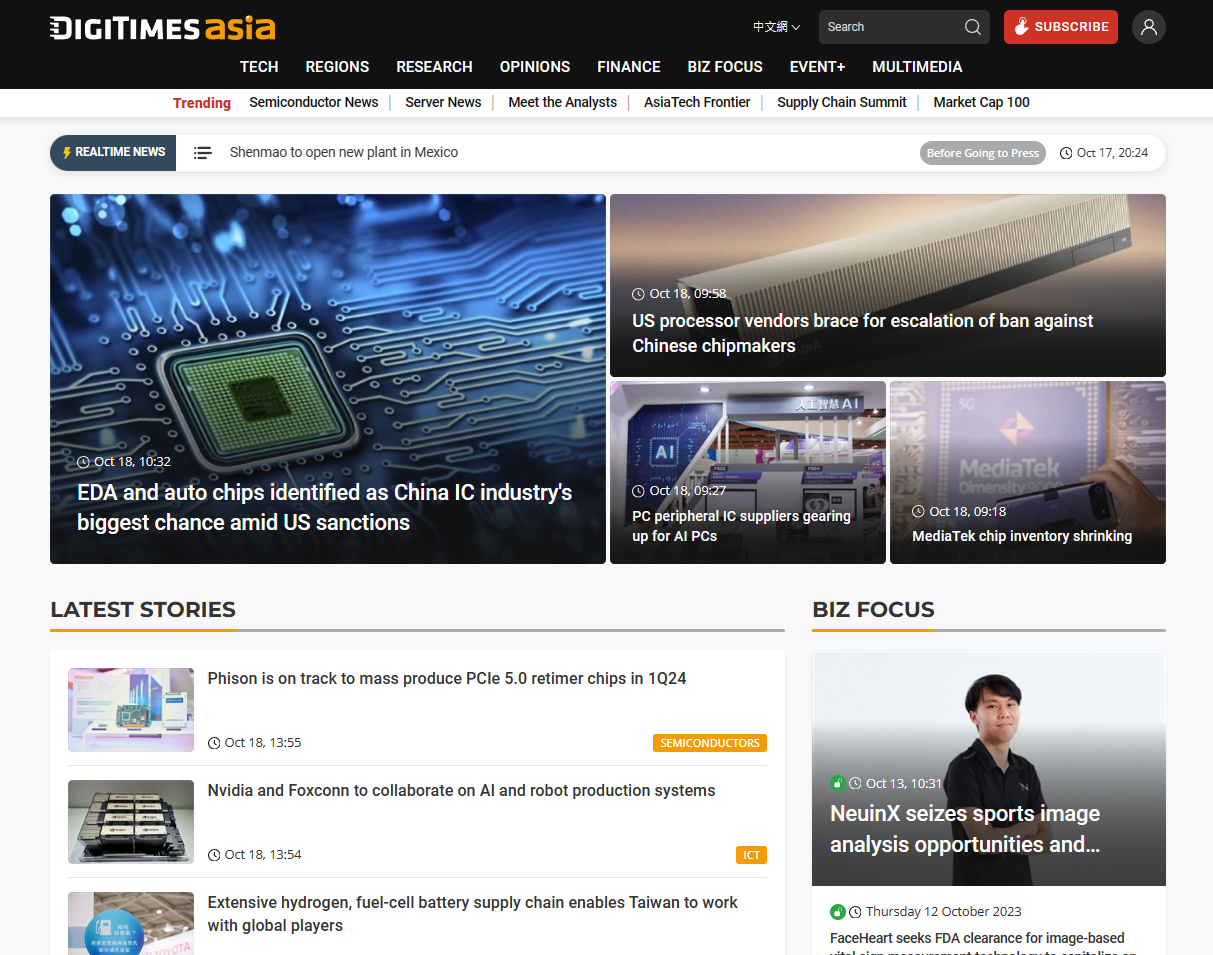This screenshot has height=955, width=1213.
Task: Open Extensive hydrogen fuel-cell battery article
Action: click(x=472, y=914)
